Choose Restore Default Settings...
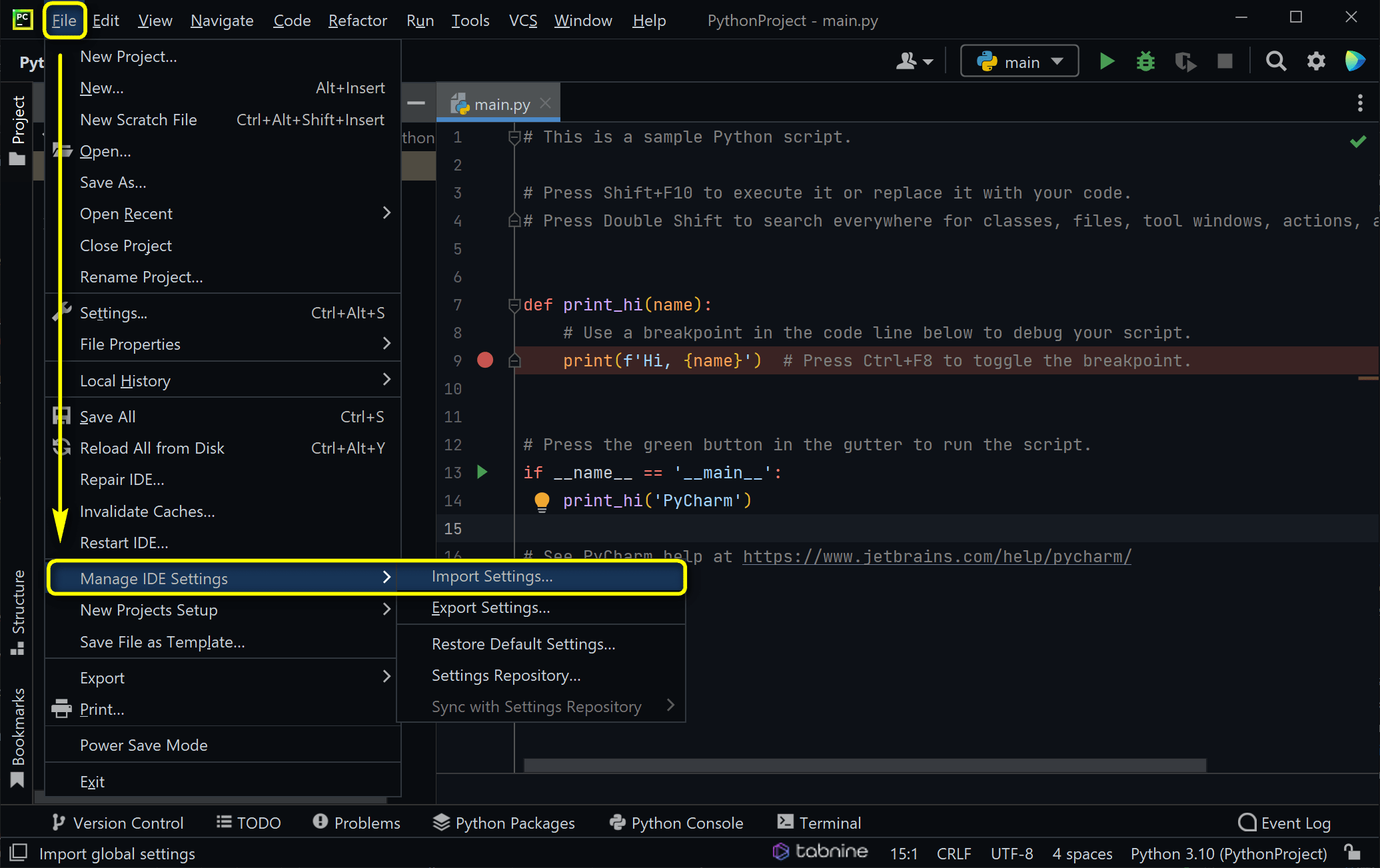The height and width of the screenshot is (868, 1380). 541,644
